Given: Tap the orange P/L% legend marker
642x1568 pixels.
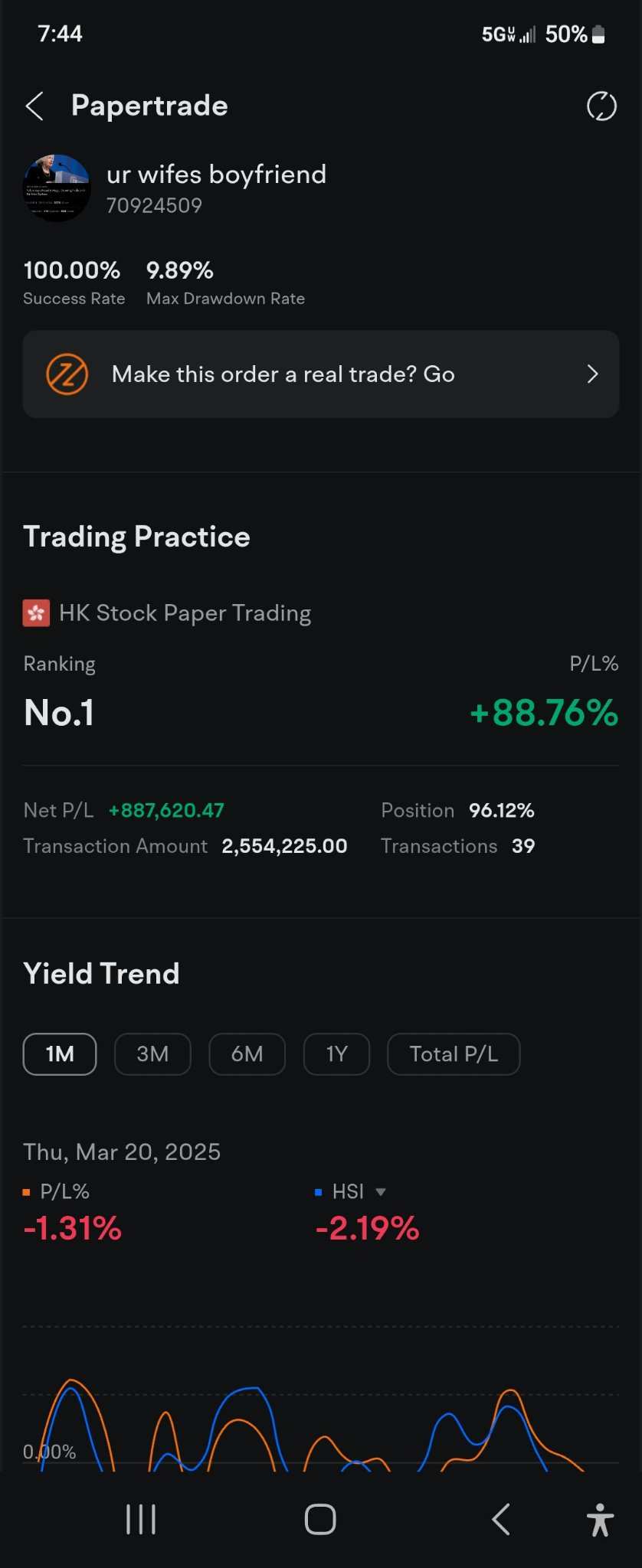Looking at the screenshot, I should [x=27, y=1192].
